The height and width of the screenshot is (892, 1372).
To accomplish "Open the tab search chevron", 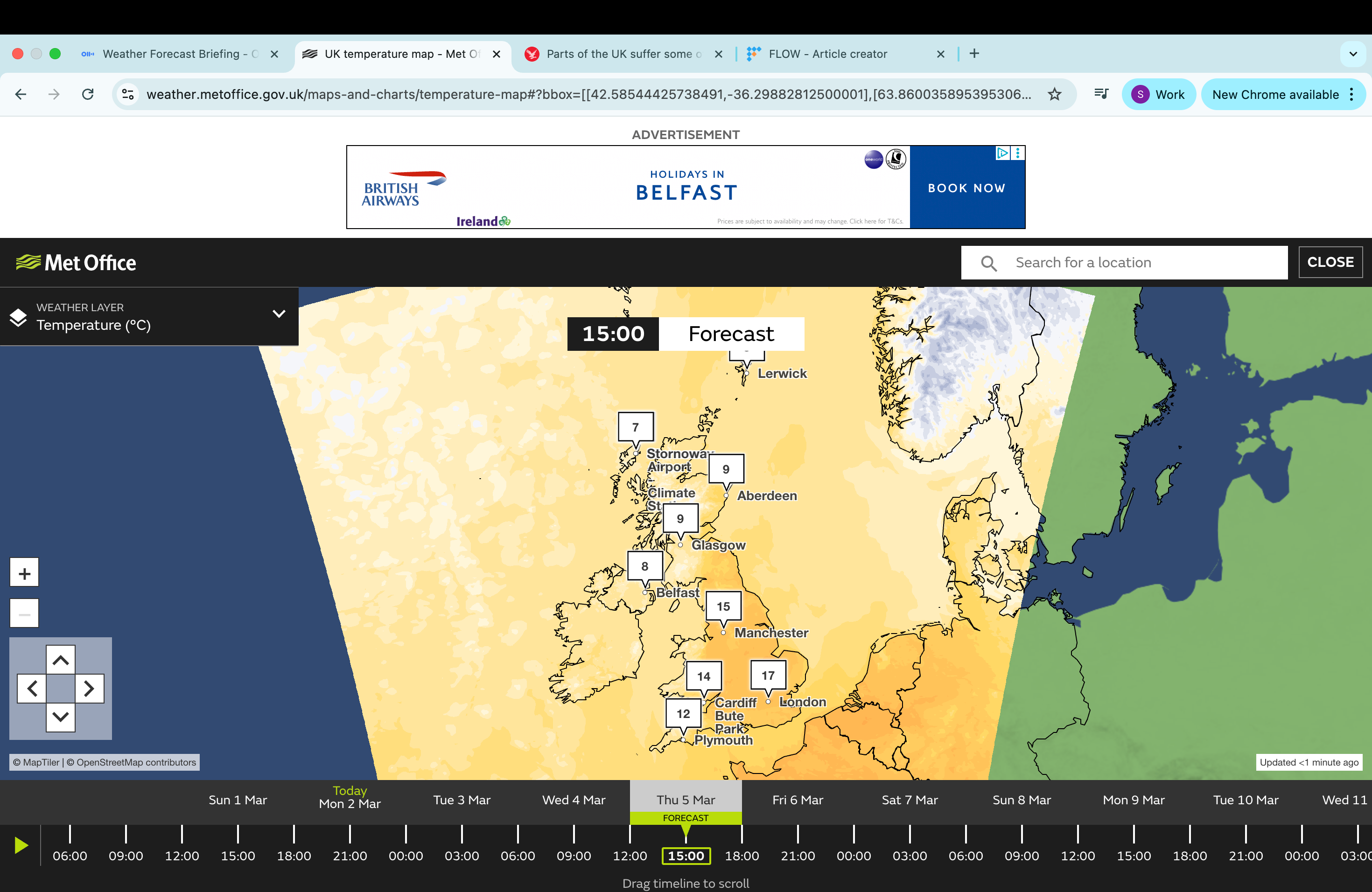I will pos(1353,54).
